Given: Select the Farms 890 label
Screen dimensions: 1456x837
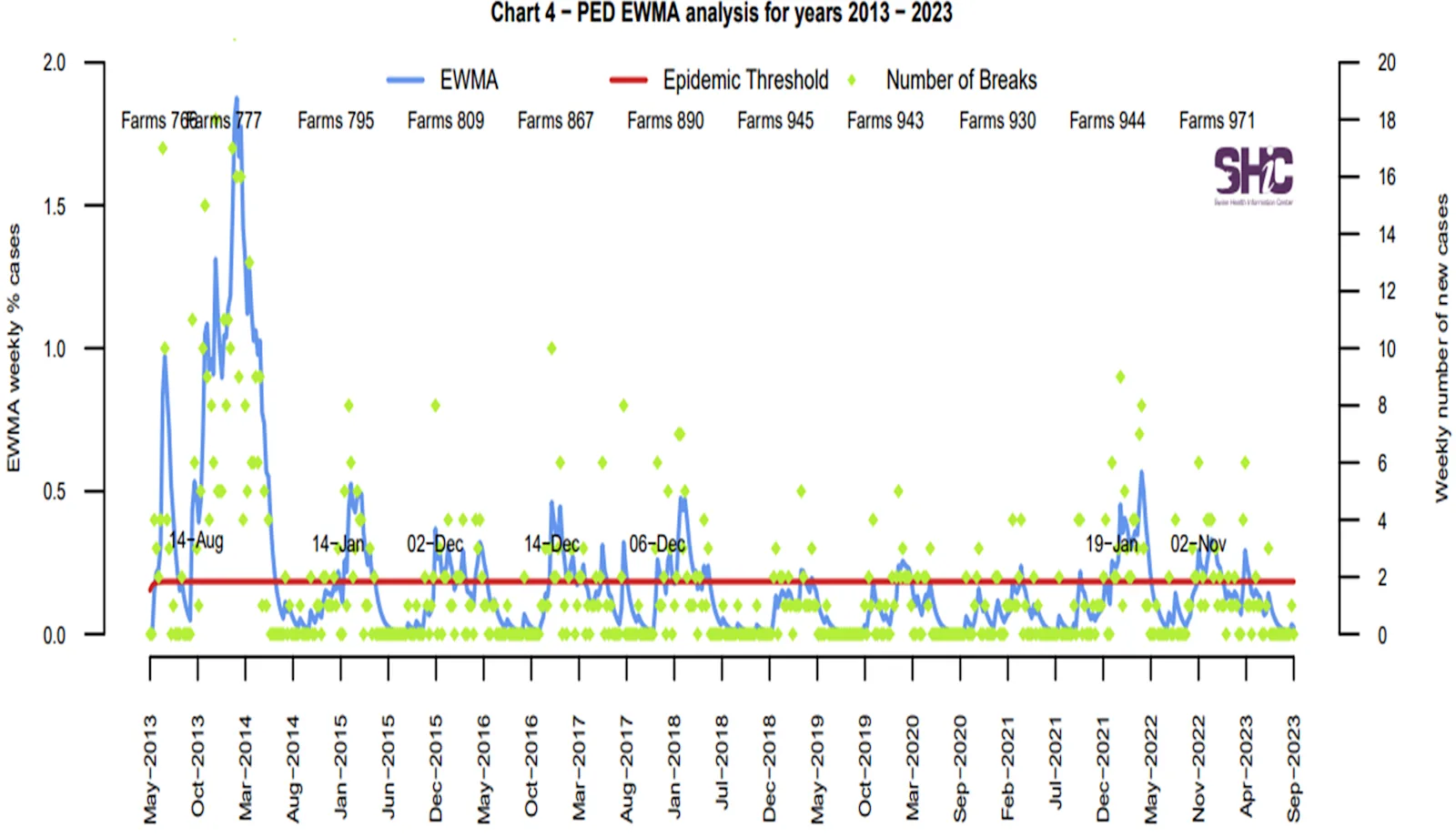Looking at the screenshot, I should (x=665, y=120).
